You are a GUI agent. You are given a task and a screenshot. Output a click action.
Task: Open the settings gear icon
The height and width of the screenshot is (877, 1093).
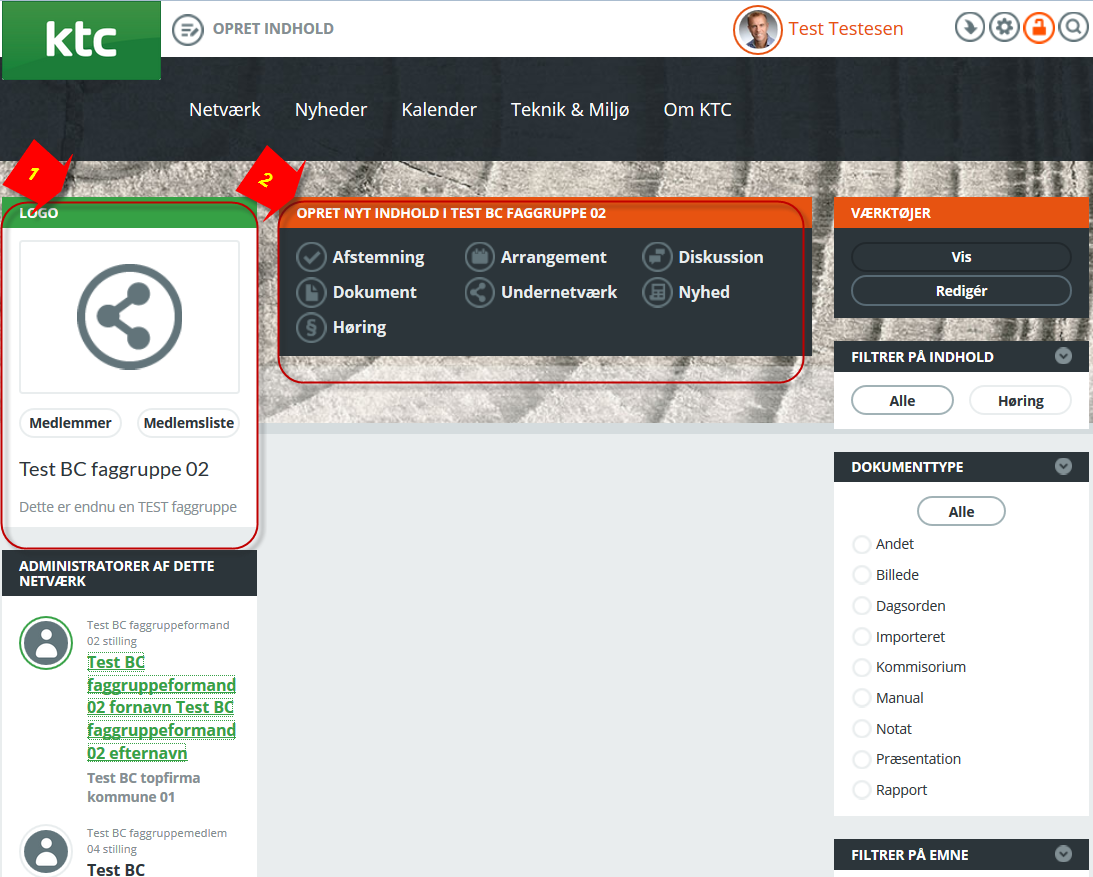tap(1004, 28)
